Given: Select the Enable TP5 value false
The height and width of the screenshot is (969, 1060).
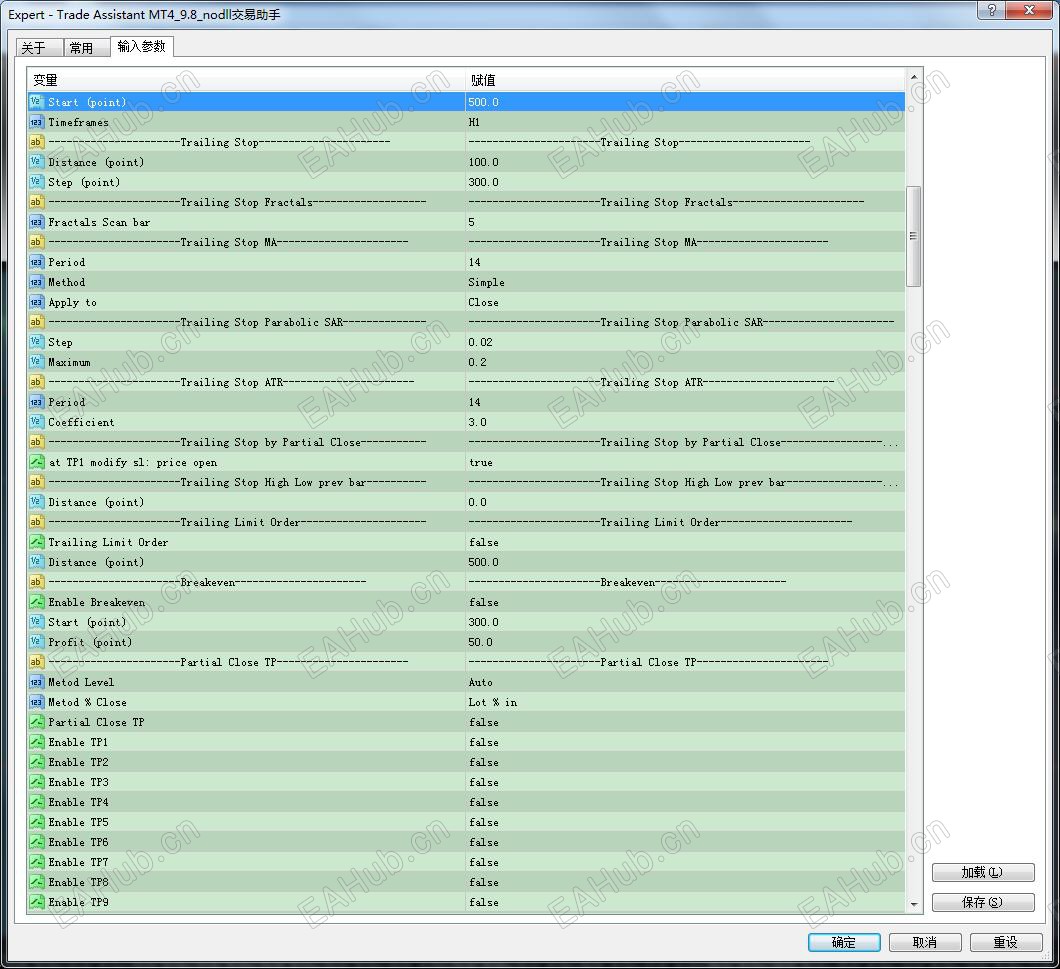Looking at the screenshot, I should coord(483,822).
